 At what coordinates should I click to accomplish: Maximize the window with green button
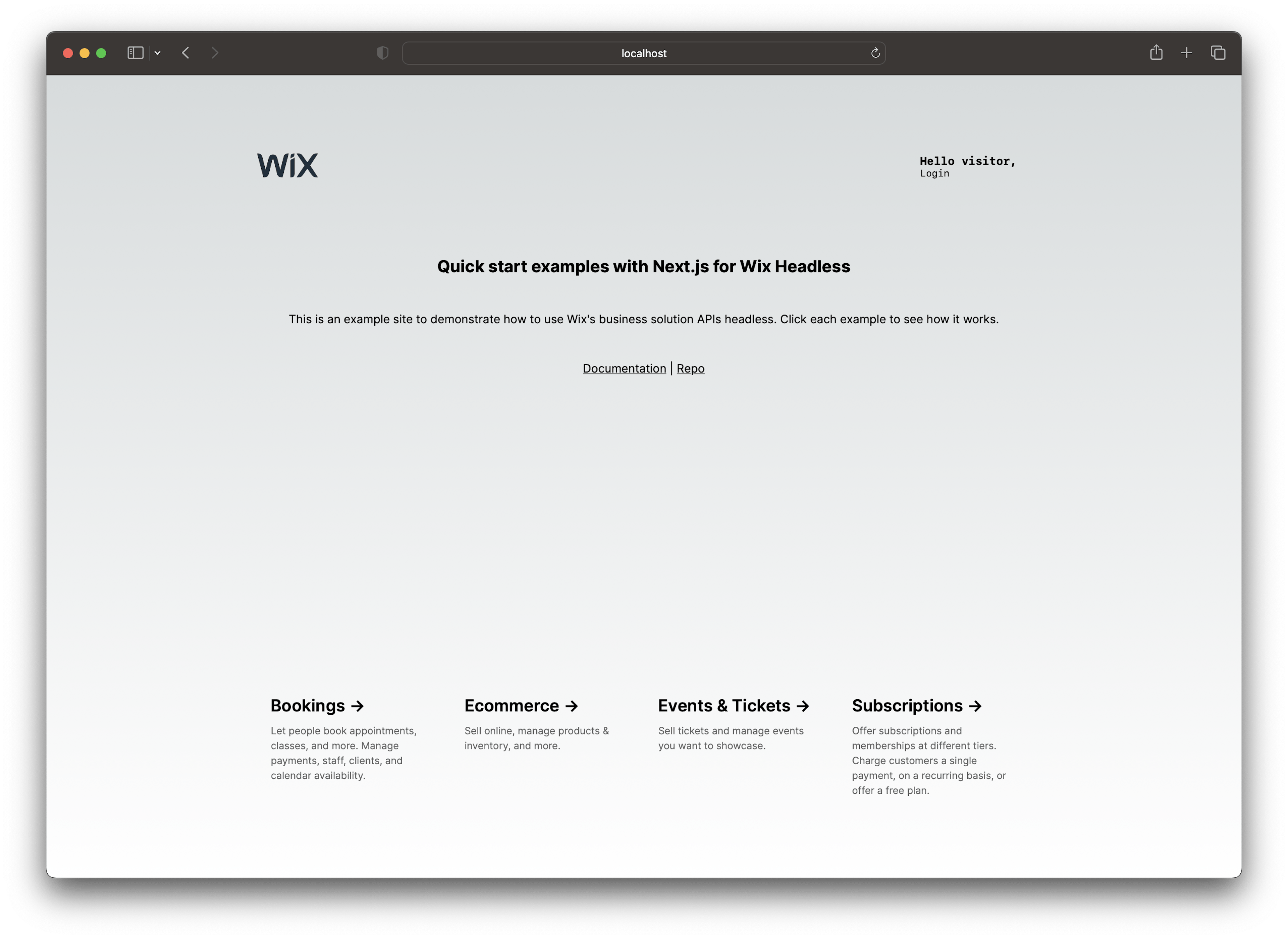pos(101,53)
